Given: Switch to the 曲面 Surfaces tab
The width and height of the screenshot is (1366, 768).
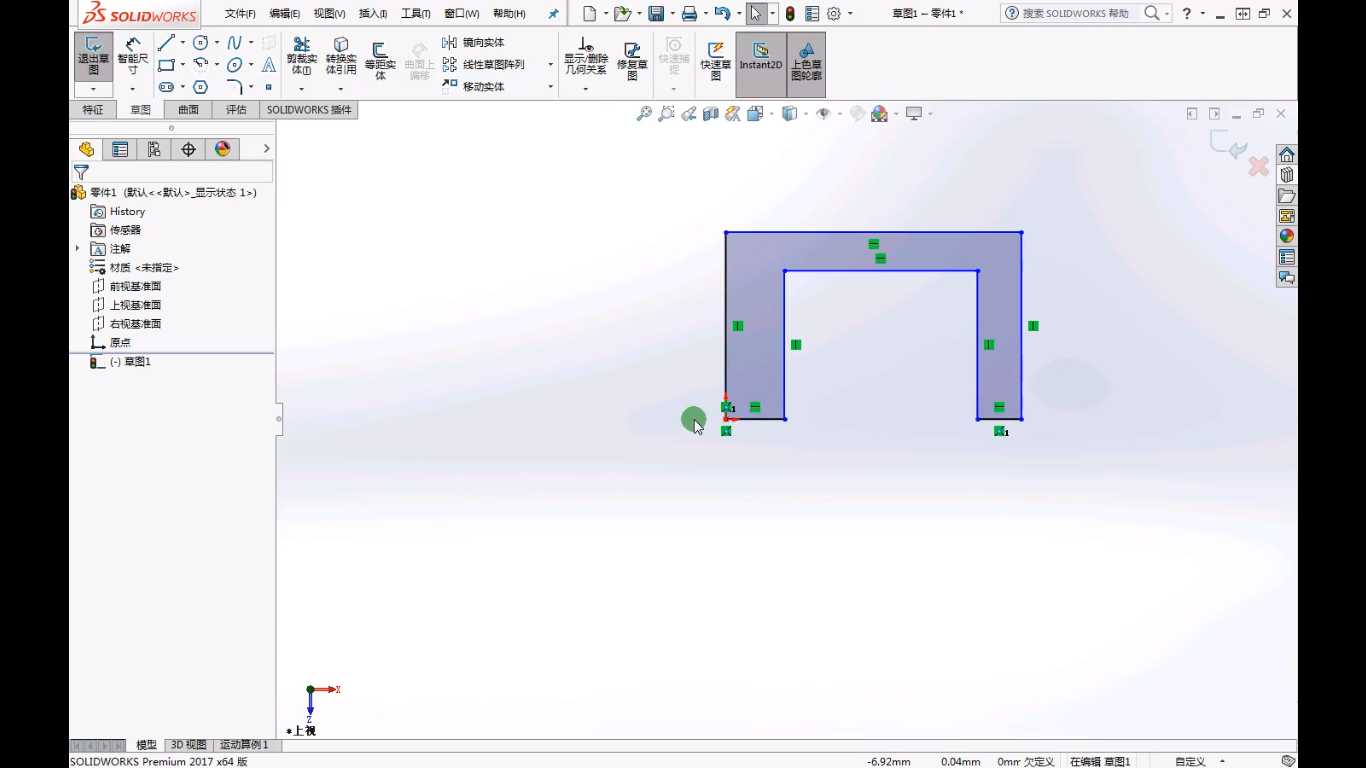Looking at the screenshot, I should [x=188, y=110].
